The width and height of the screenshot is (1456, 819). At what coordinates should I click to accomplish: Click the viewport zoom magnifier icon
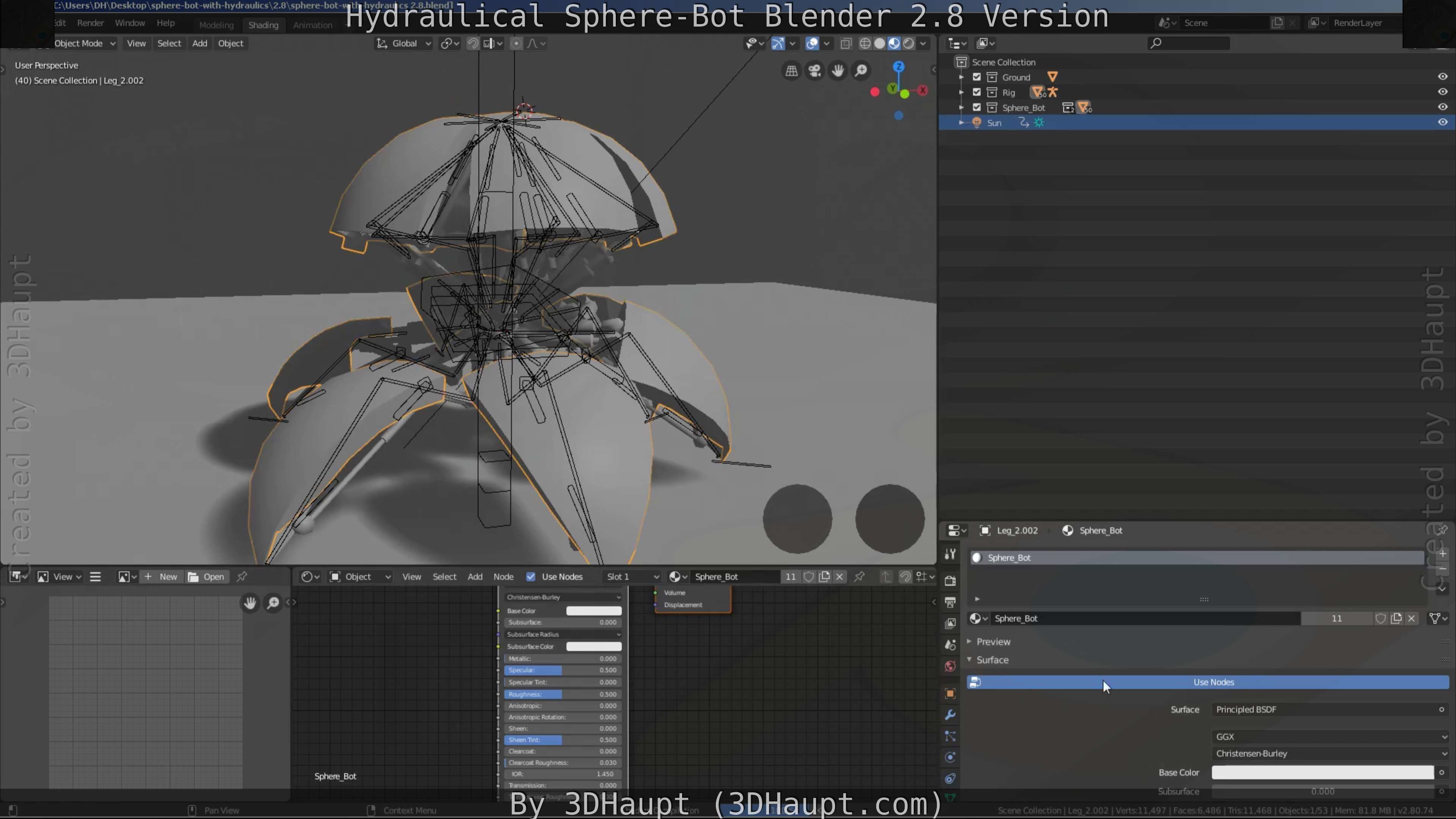click(861, 71)
